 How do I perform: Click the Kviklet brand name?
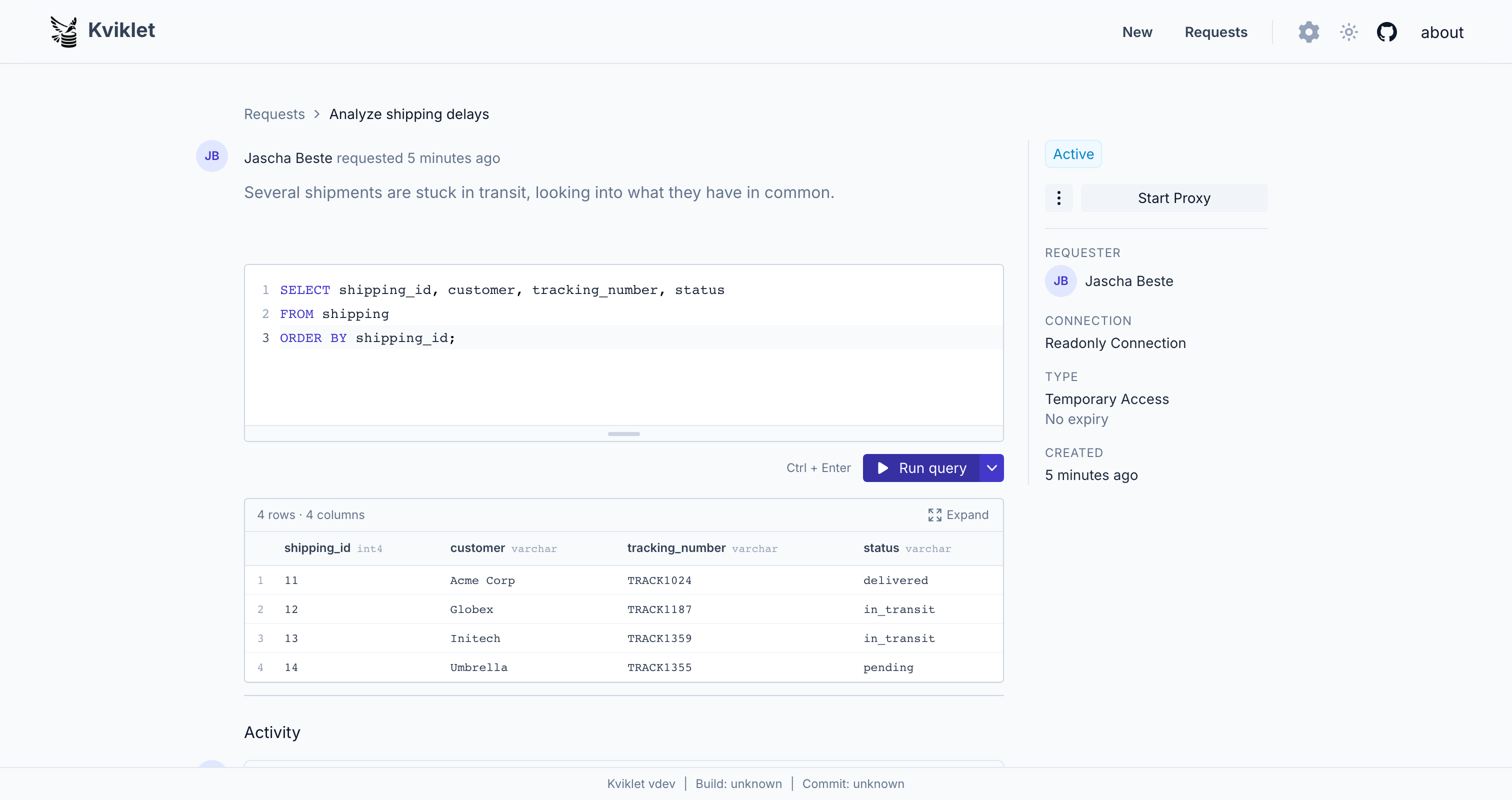click(121, 30)
